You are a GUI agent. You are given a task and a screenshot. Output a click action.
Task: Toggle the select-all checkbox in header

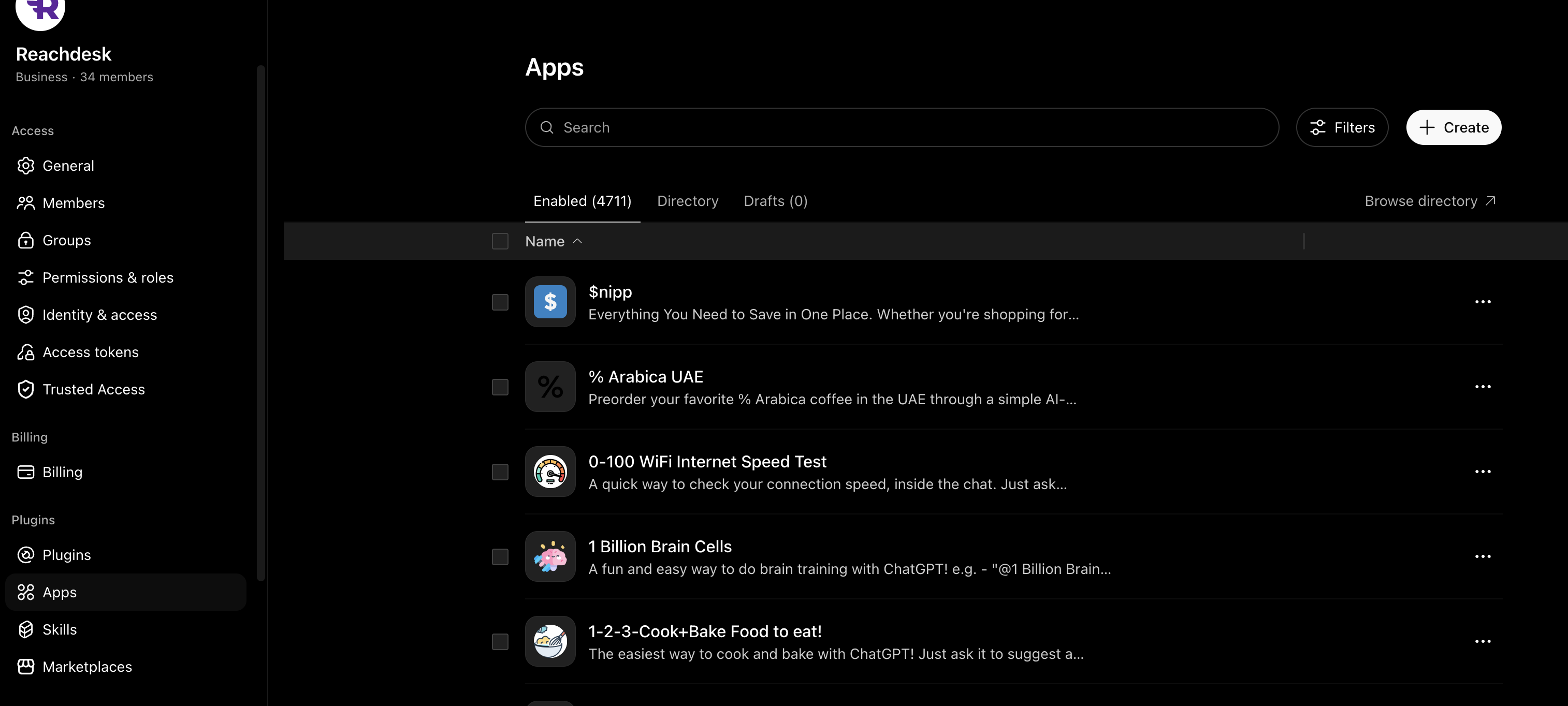tap(500, 242)
